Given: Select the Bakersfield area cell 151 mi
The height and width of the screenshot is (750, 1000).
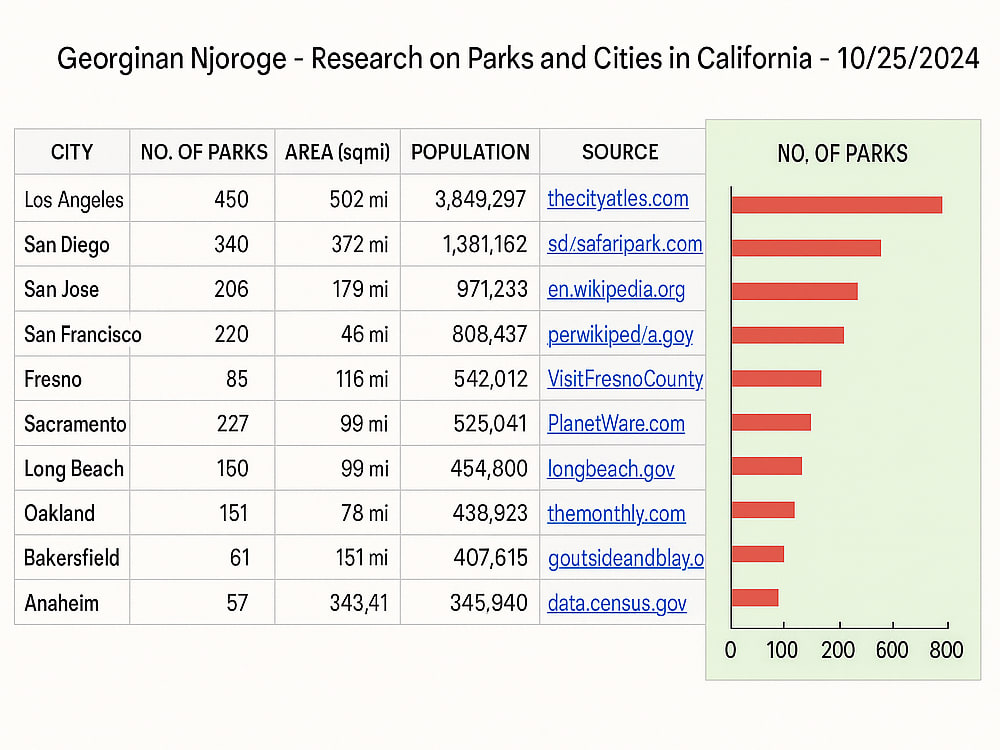Looking at the screenshot, I should point(362,558).
